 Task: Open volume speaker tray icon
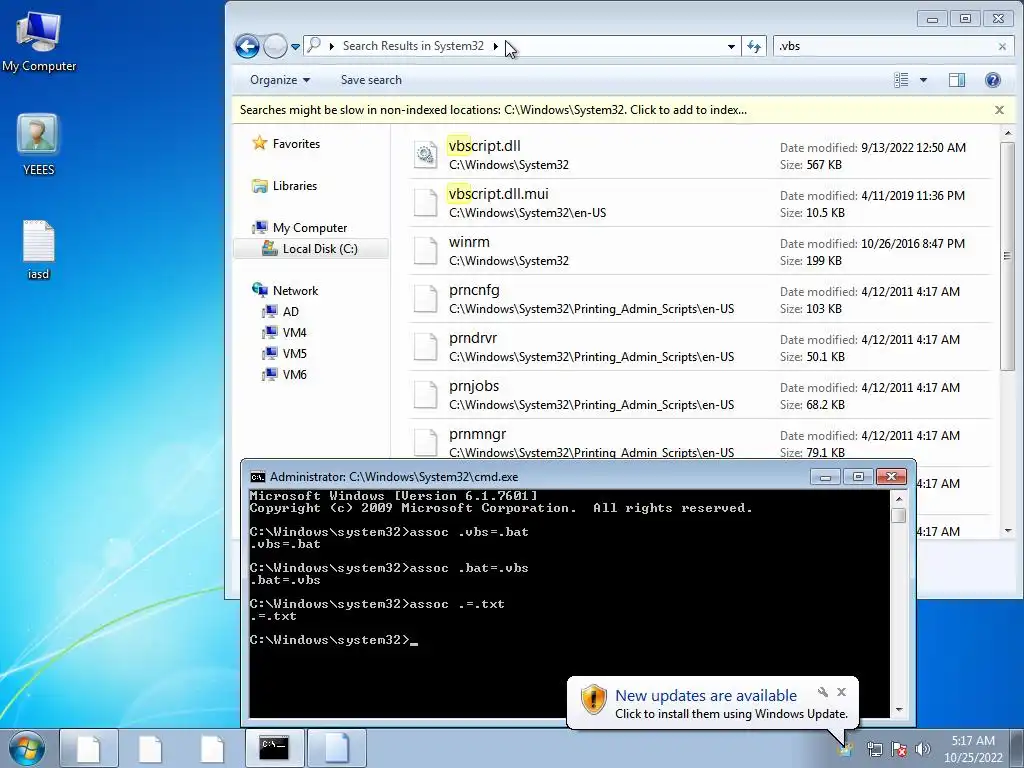point(923,750)
